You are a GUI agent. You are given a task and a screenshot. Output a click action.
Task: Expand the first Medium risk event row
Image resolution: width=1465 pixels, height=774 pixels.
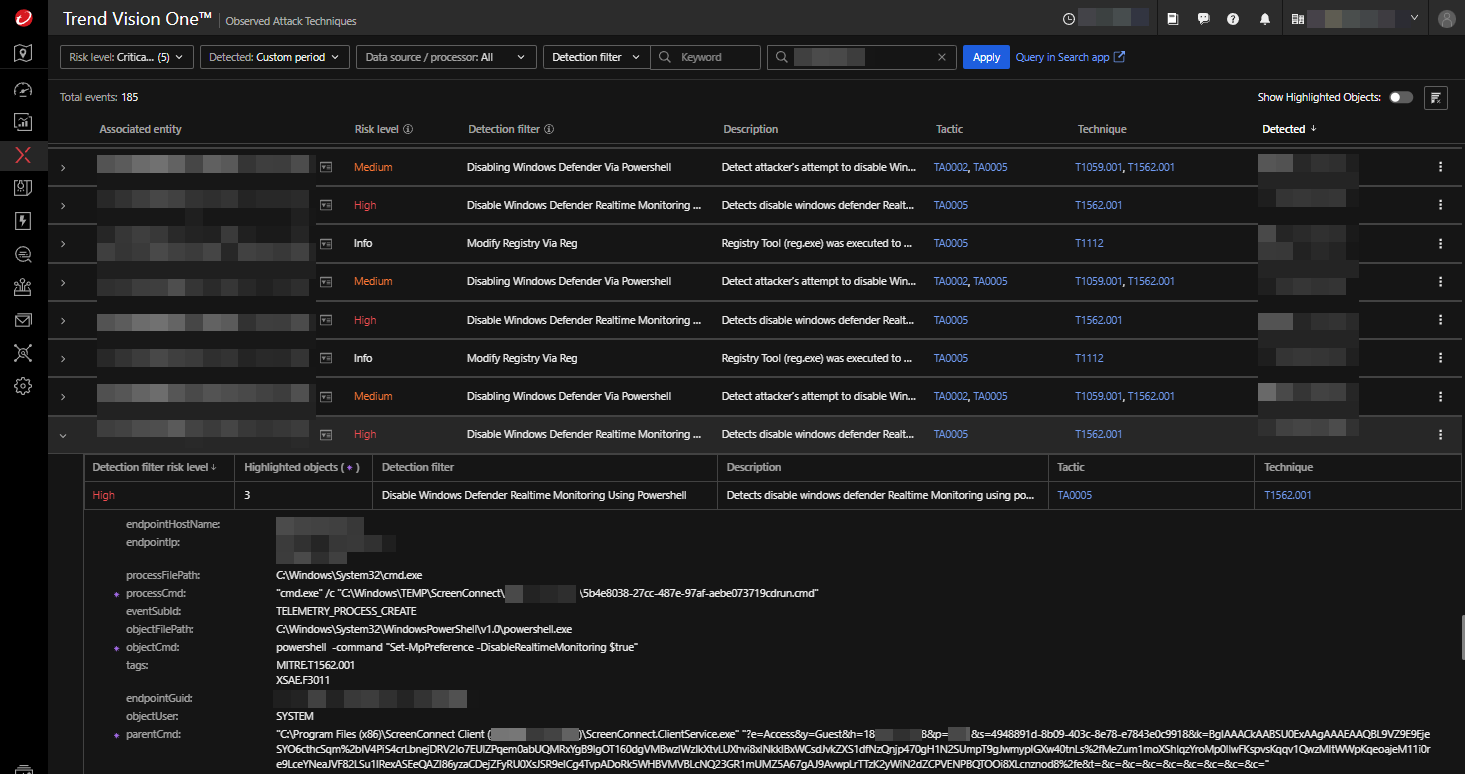pyautogui.click(x=63, y=168)
